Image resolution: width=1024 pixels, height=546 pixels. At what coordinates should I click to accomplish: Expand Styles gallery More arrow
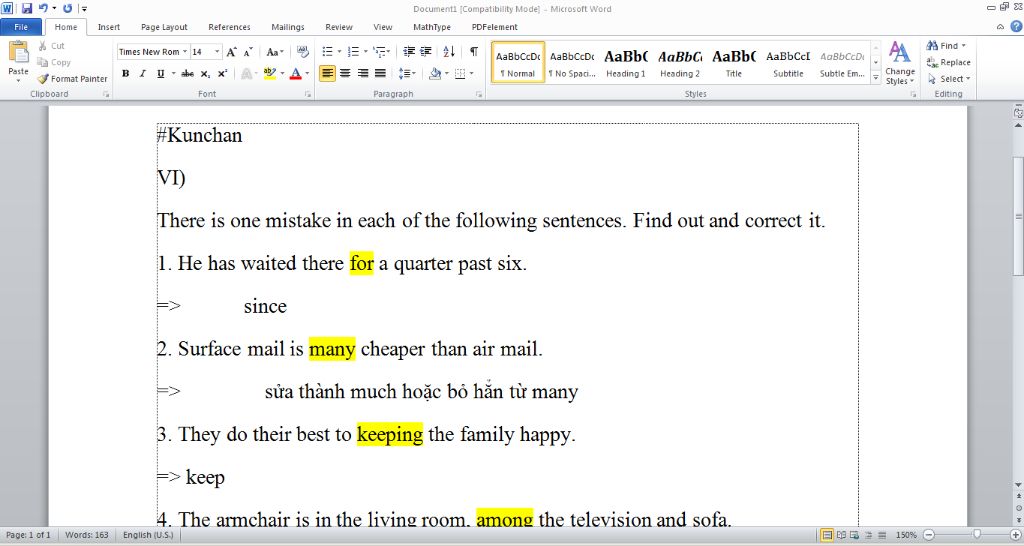tap(876, 77)
